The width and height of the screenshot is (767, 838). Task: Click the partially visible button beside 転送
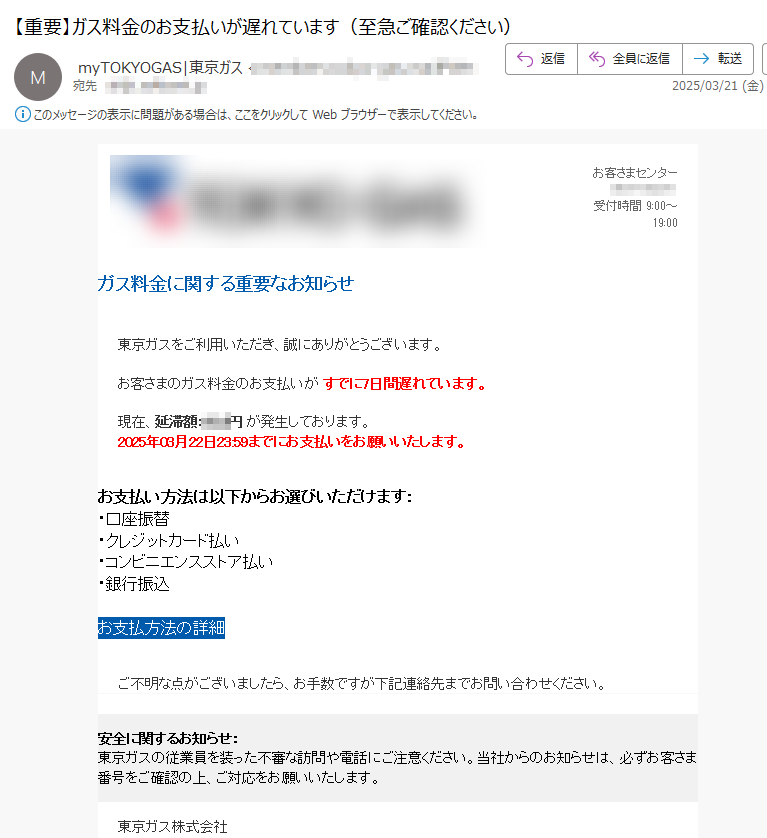[x=764, y=59]
